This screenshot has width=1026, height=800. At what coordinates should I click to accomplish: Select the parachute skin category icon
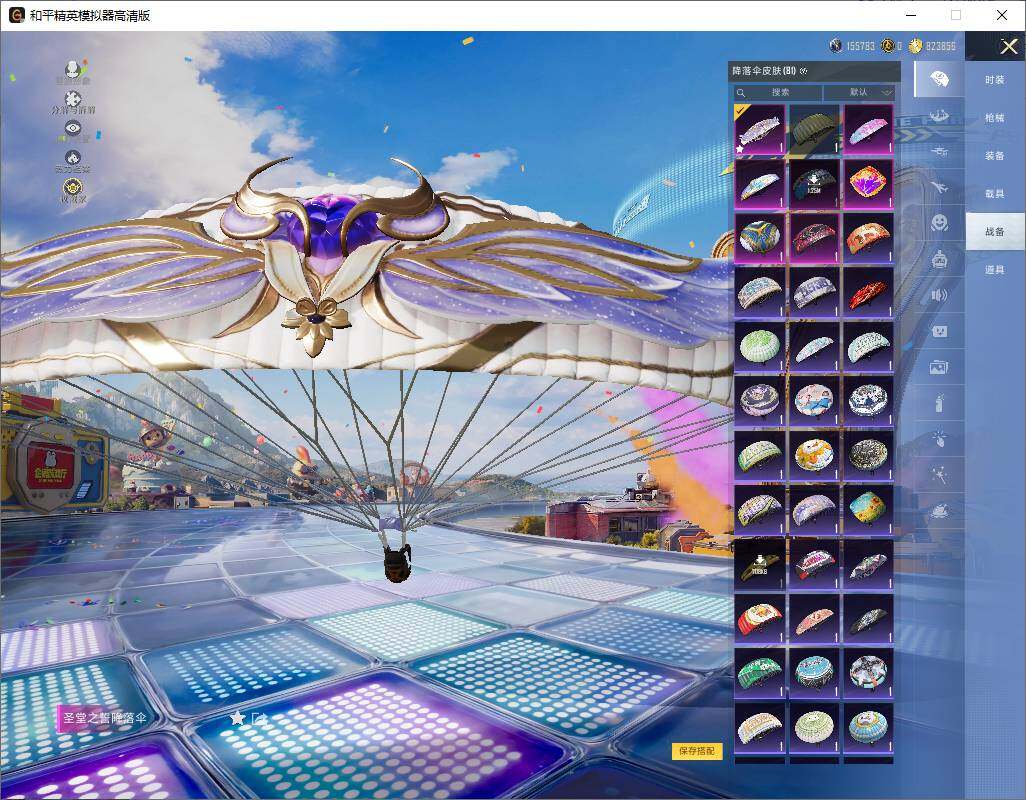tap(939, 79)
